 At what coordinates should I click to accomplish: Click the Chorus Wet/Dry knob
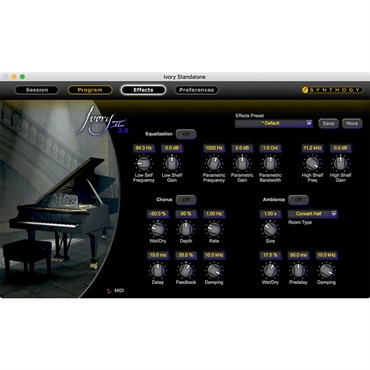(158, 229)
